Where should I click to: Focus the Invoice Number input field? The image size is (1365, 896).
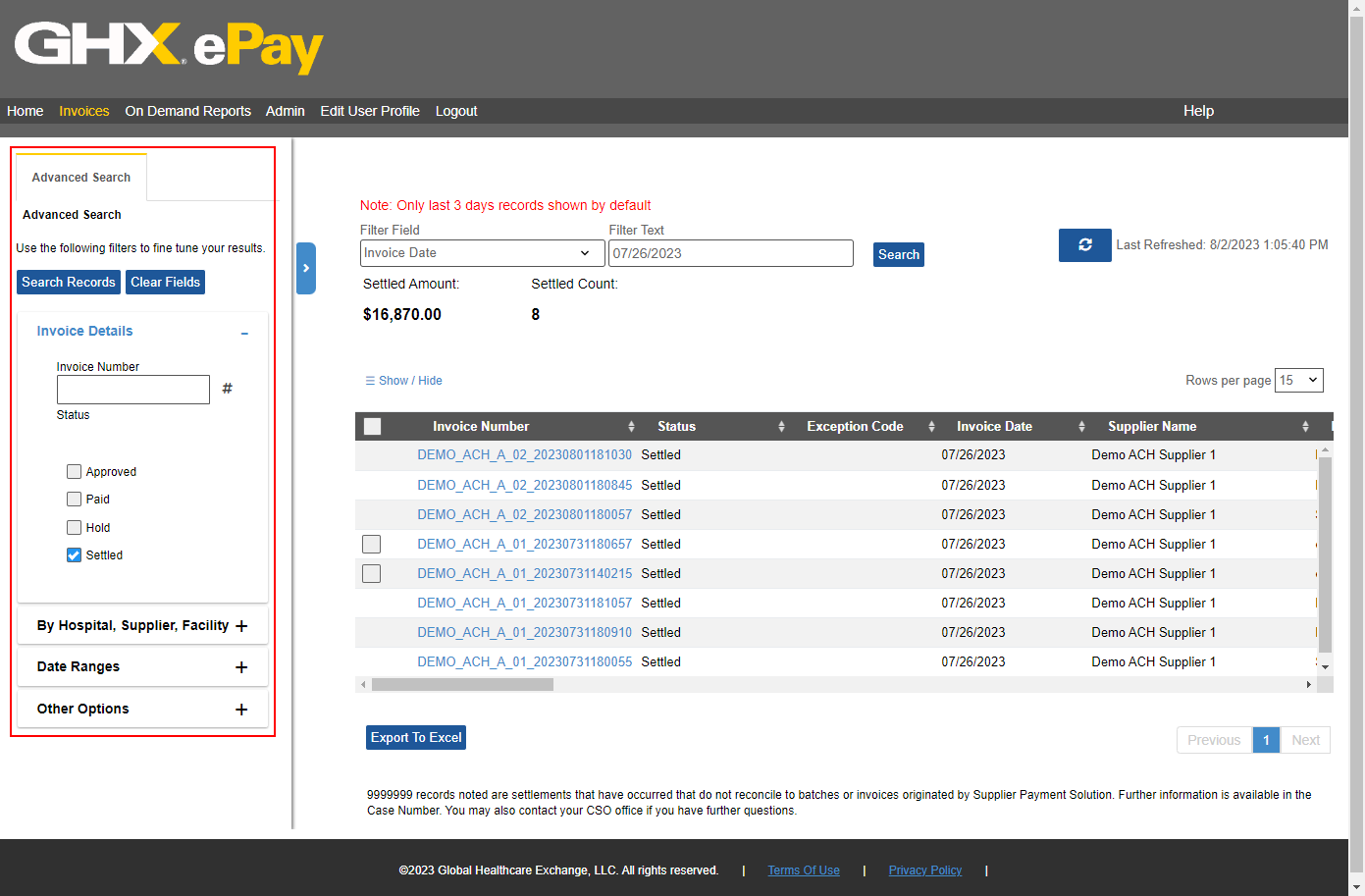click(133, 390)
